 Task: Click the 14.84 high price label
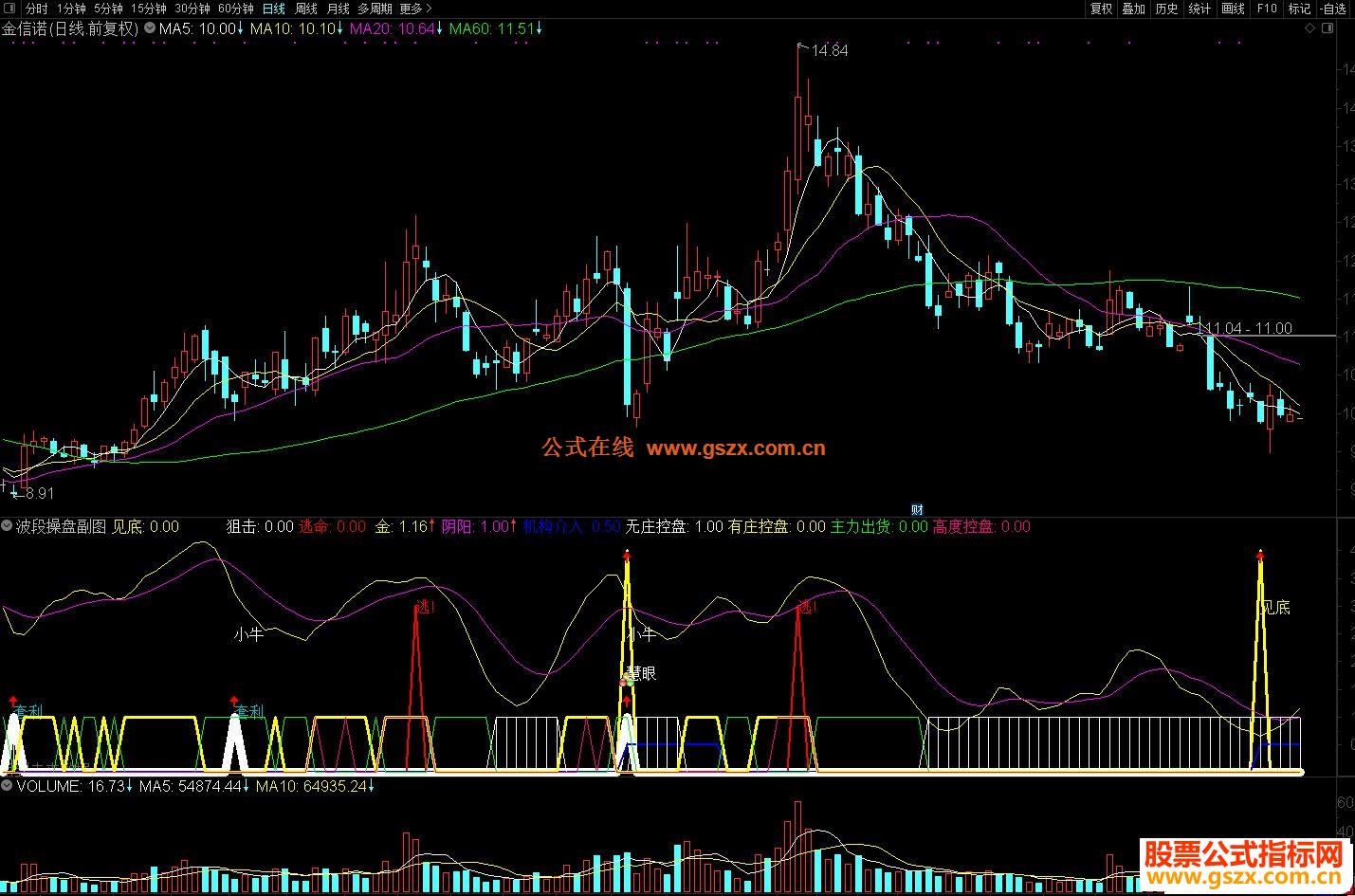click(x=830, y=51)
